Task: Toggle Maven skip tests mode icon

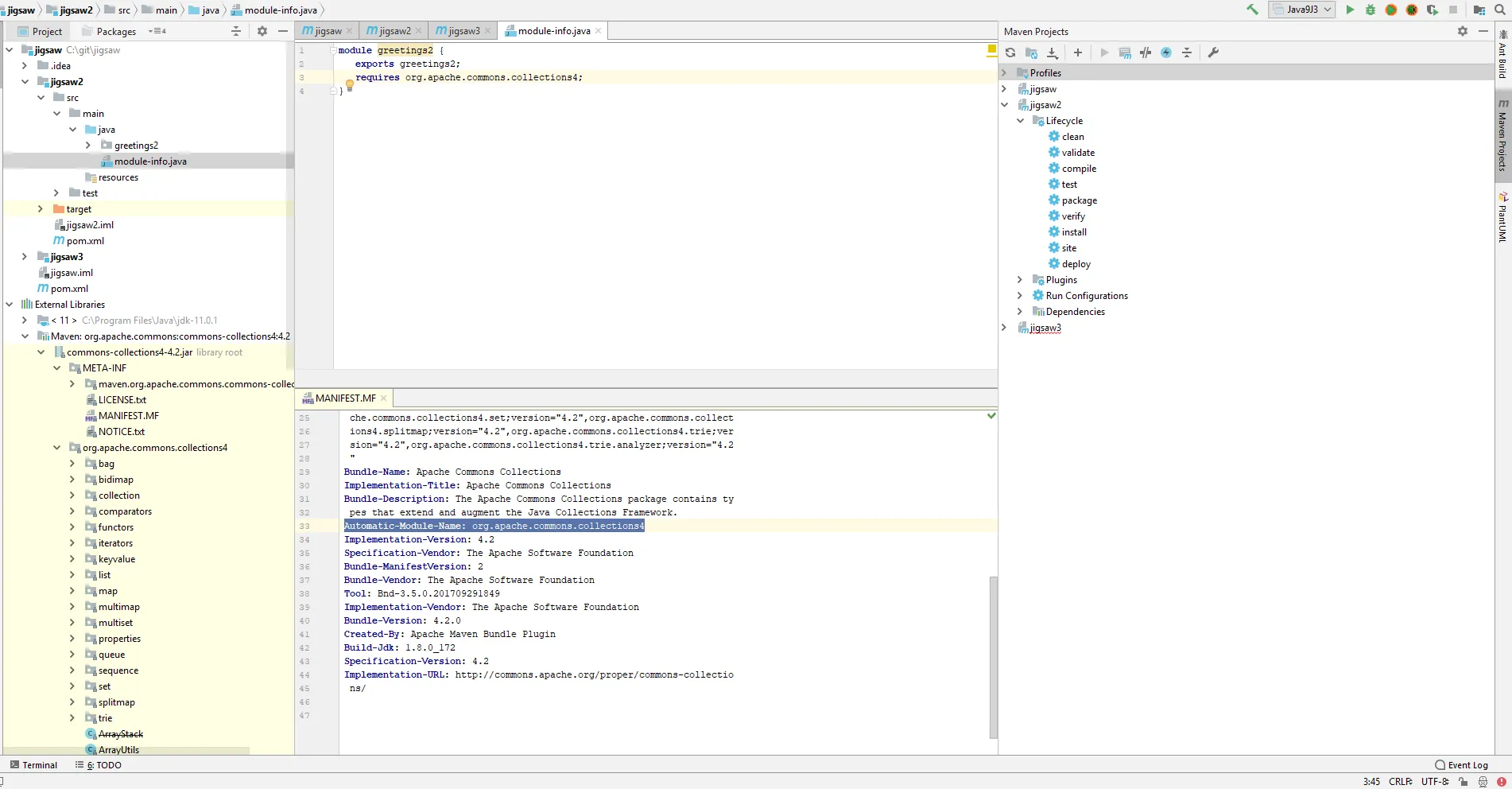Action: click(x=1166, y=52)
